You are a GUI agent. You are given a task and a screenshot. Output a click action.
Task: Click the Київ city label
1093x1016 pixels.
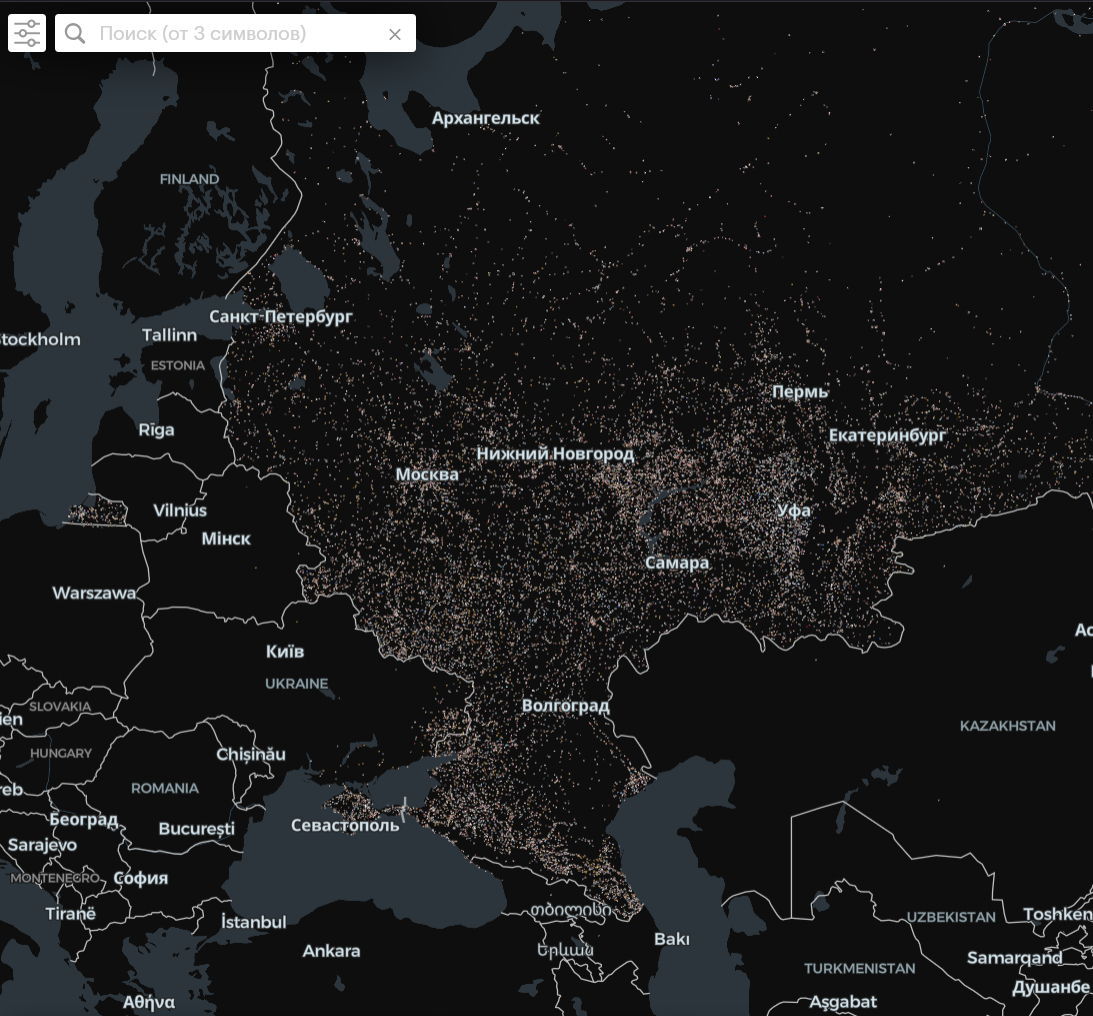(x=285, y=651)
